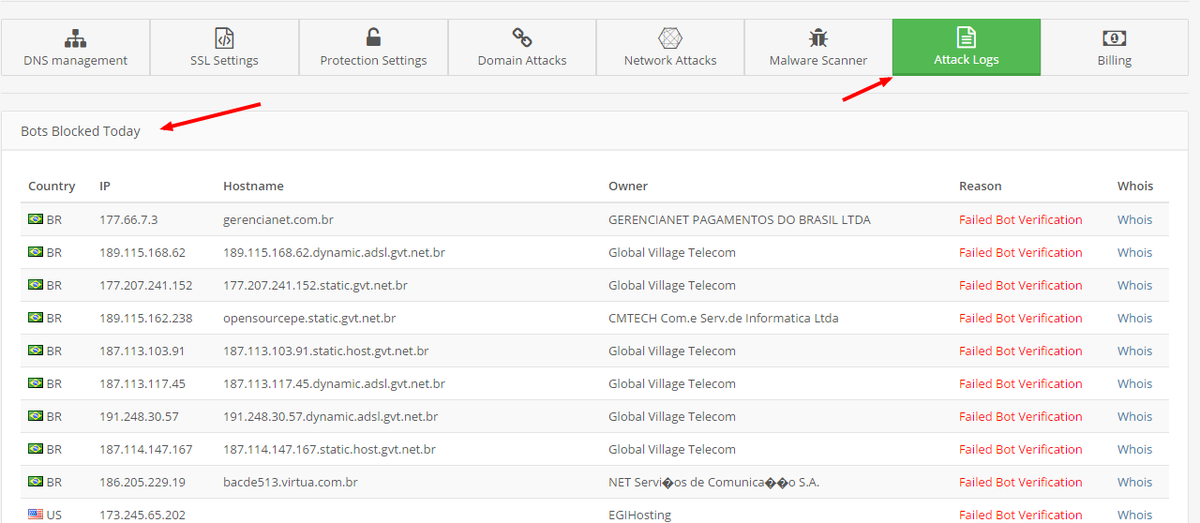Open Whois for IP 177.207.241.152
This screenshot has width=1200, height=523.
(1135, 285)
